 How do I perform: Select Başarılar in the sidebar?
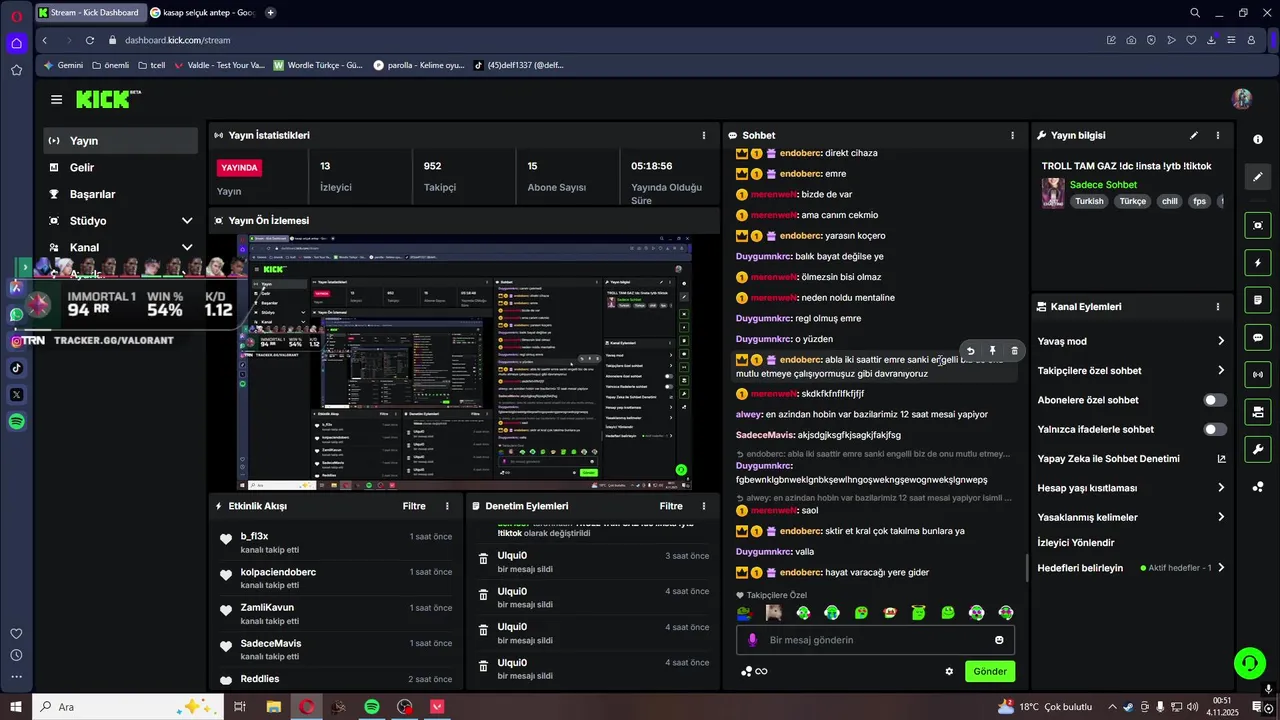(121, 194)
